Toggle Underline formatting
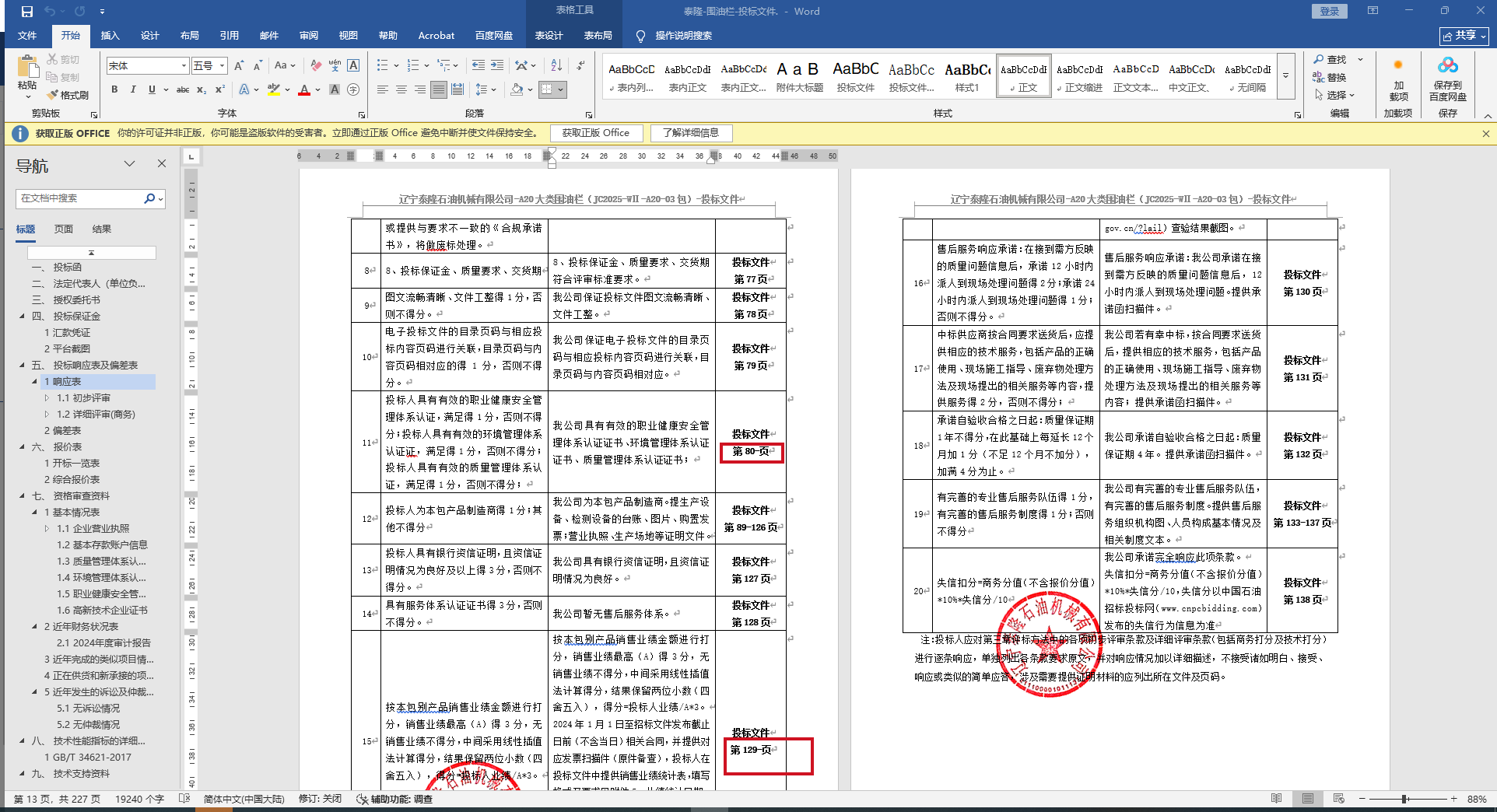Screen dimensions: 1497x812 152,89
